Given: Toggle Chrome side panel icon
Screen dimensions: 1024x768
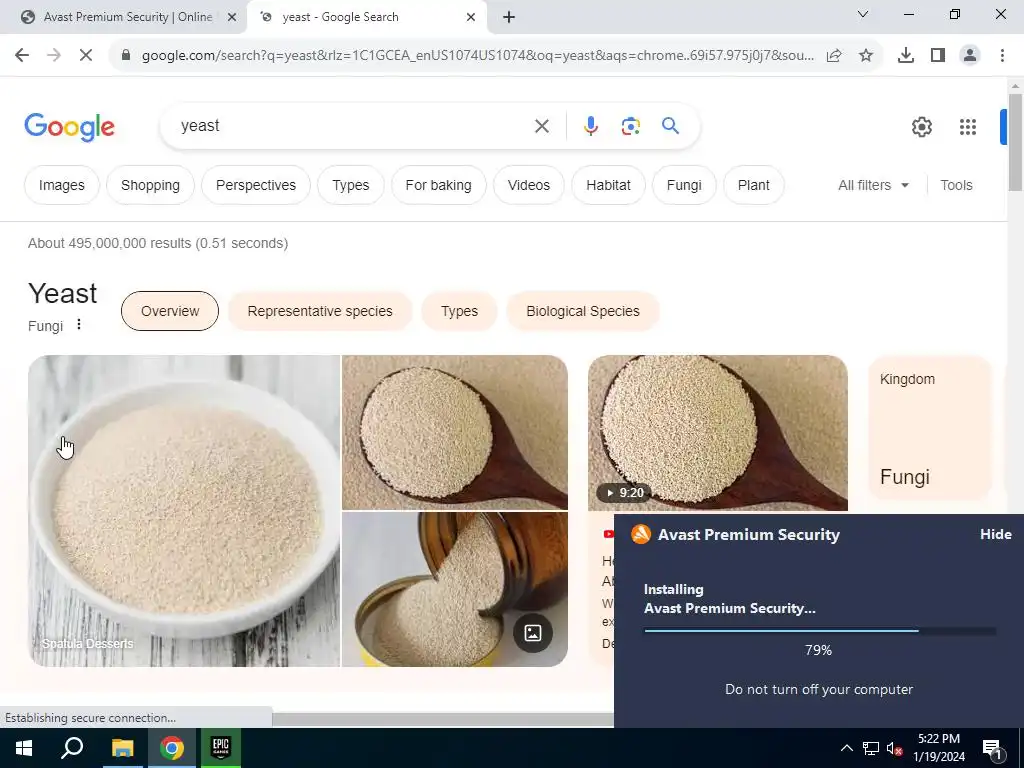Looking at the screenshot, I should 938,56.
